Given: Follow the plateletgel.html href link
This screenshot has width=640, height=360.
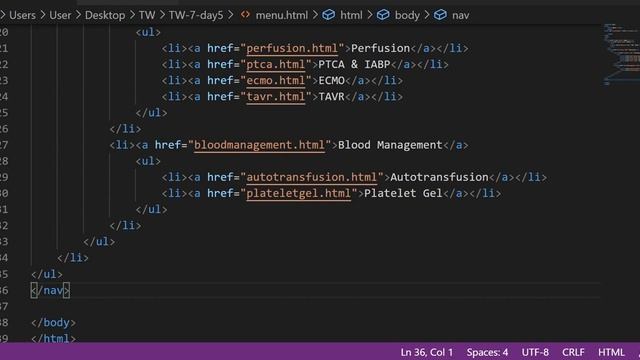Looking at the screenshot, I should [x=299, y=193].
